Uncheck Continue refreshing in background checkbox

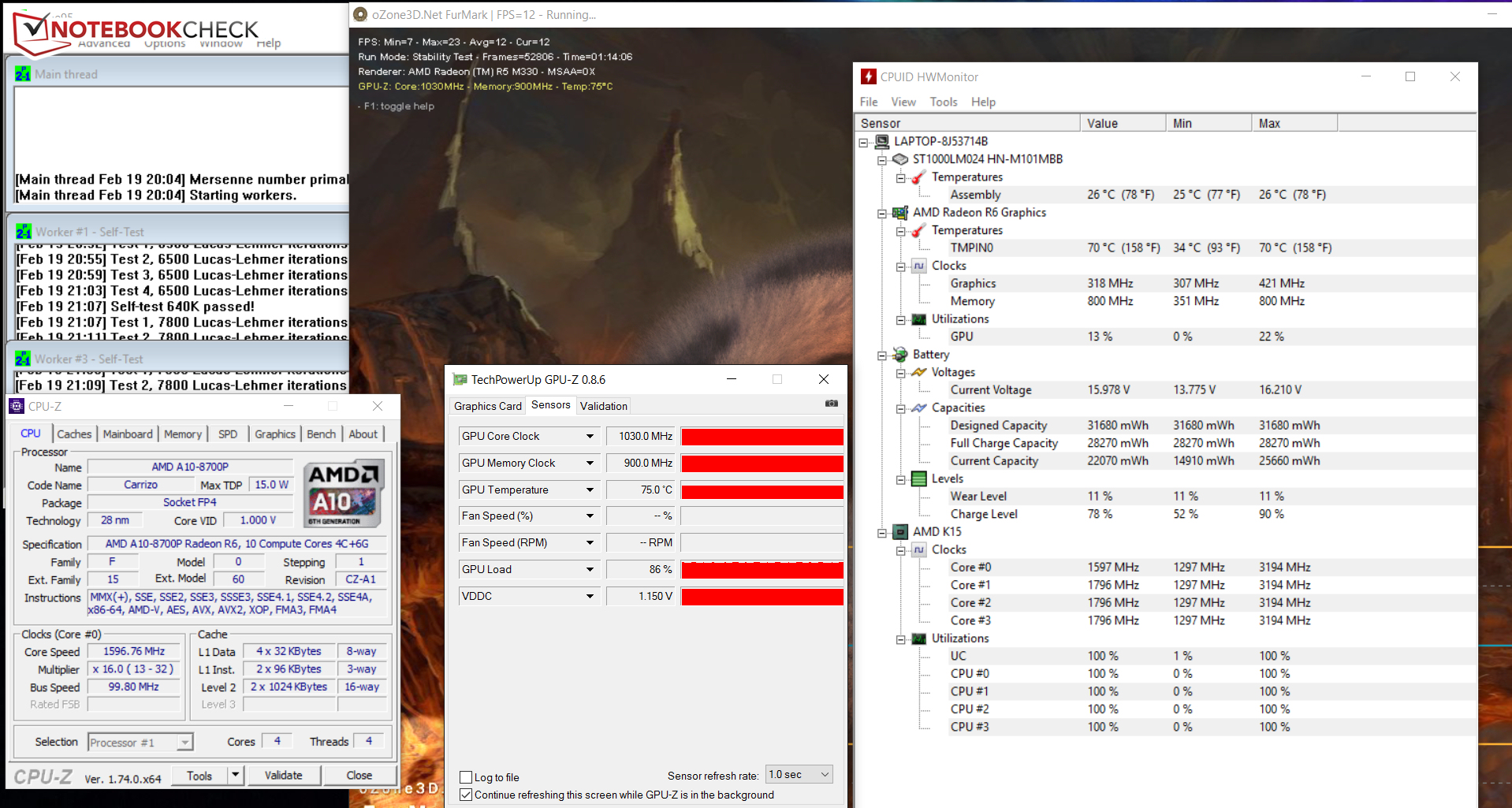point(466,795)
